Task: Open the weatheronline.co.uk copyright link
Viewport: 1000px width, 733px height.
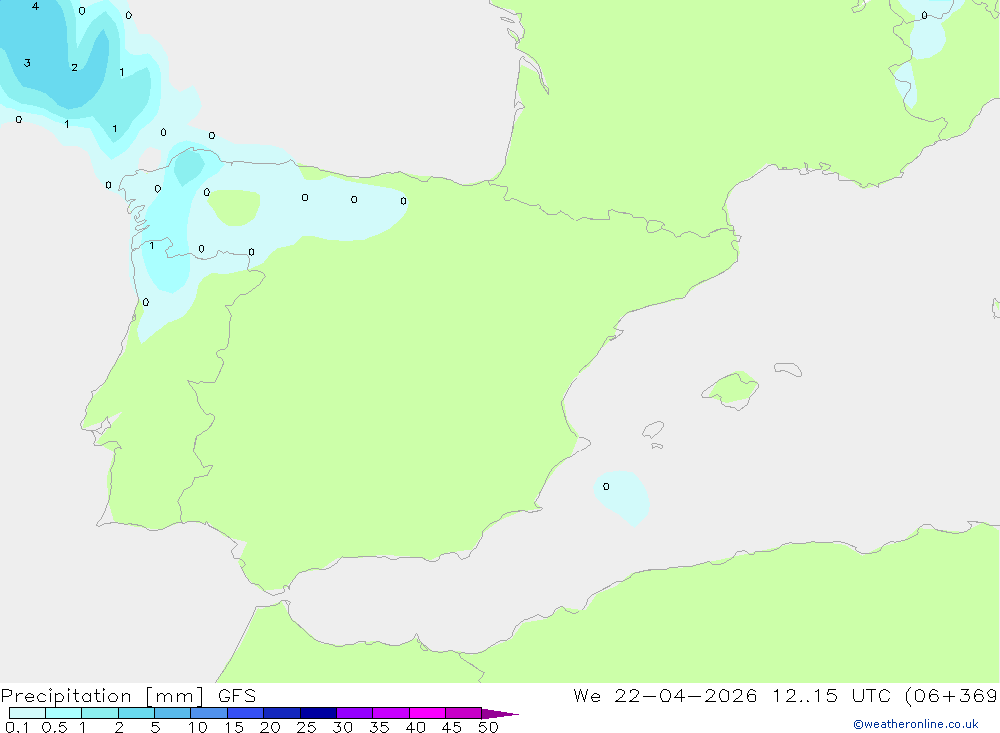Action: pos(916,724)
